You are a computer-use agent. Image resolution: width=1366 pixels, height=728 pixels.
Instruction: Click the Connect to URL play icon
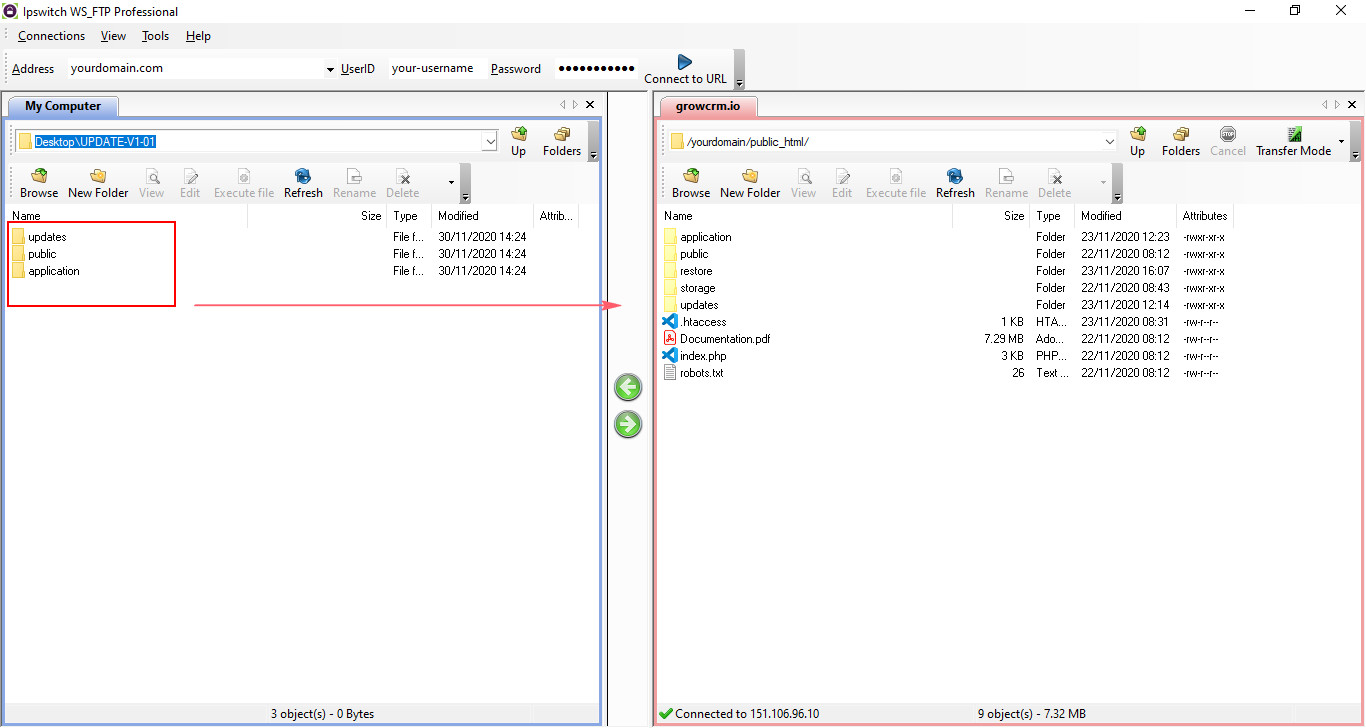pyautogui.click(x=685, y=62)
